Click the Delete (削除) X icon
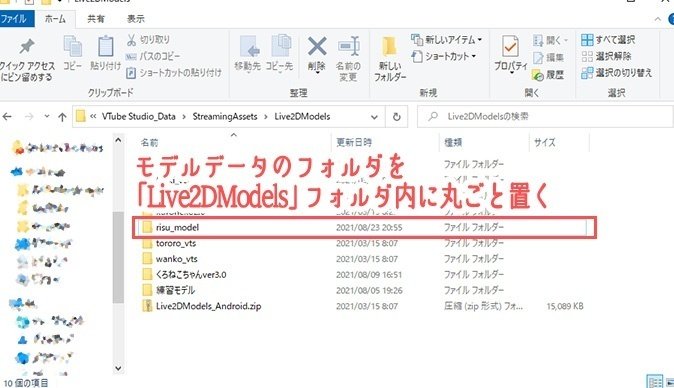 (317, 46)
